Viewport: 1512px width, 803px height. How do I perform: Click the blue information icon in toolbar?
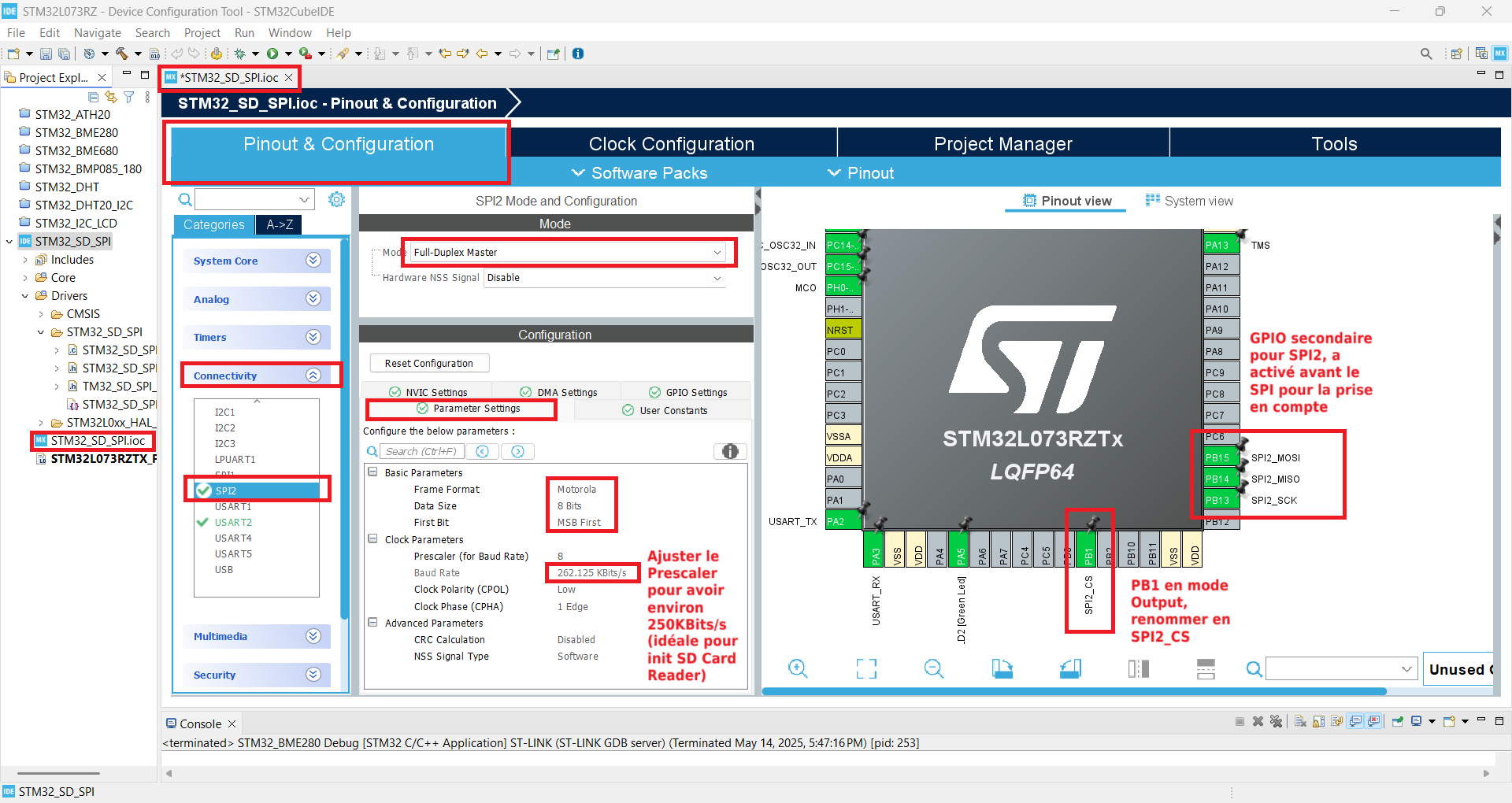578,54
